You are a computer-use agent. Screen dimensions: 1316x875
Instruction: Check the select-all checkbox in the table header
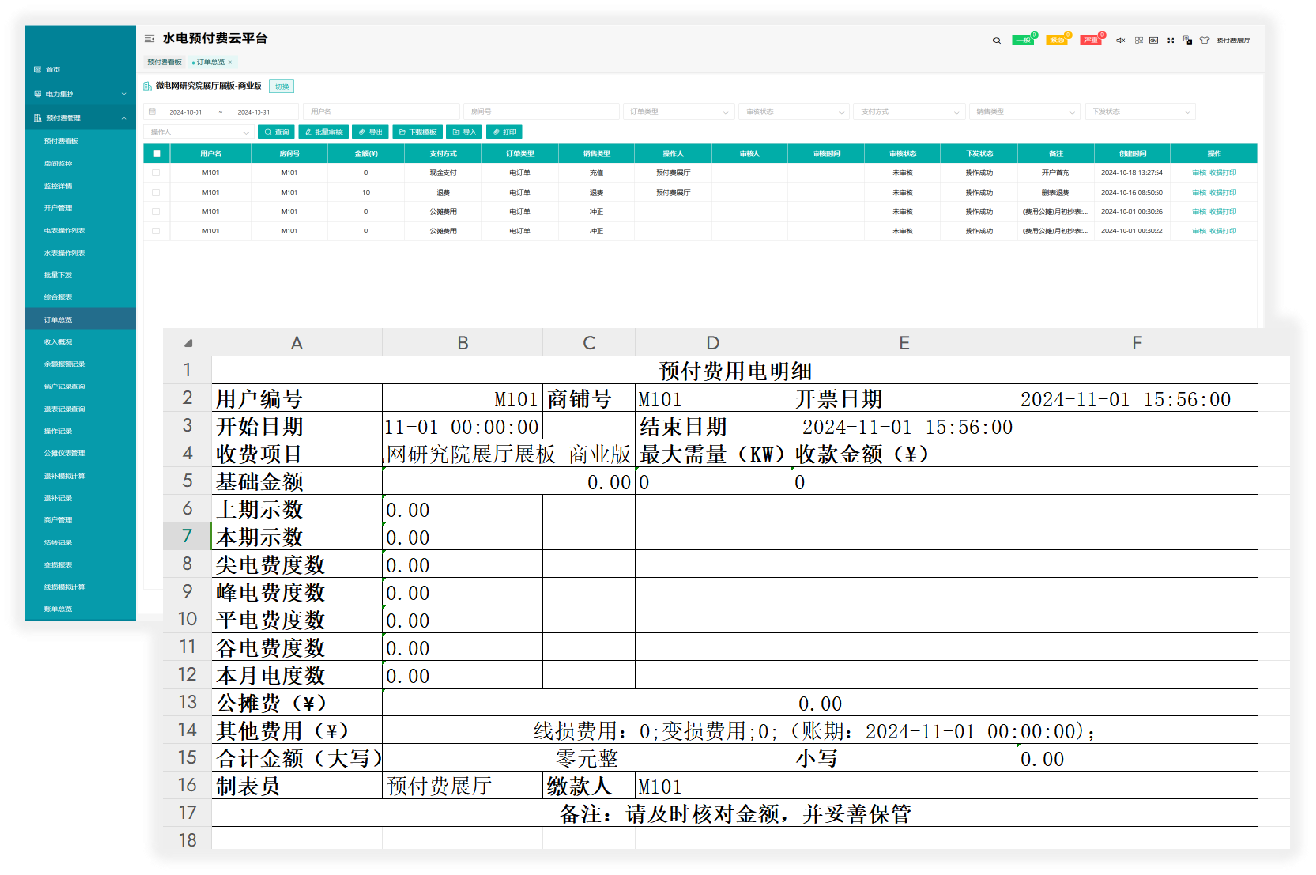click(156, 154)
